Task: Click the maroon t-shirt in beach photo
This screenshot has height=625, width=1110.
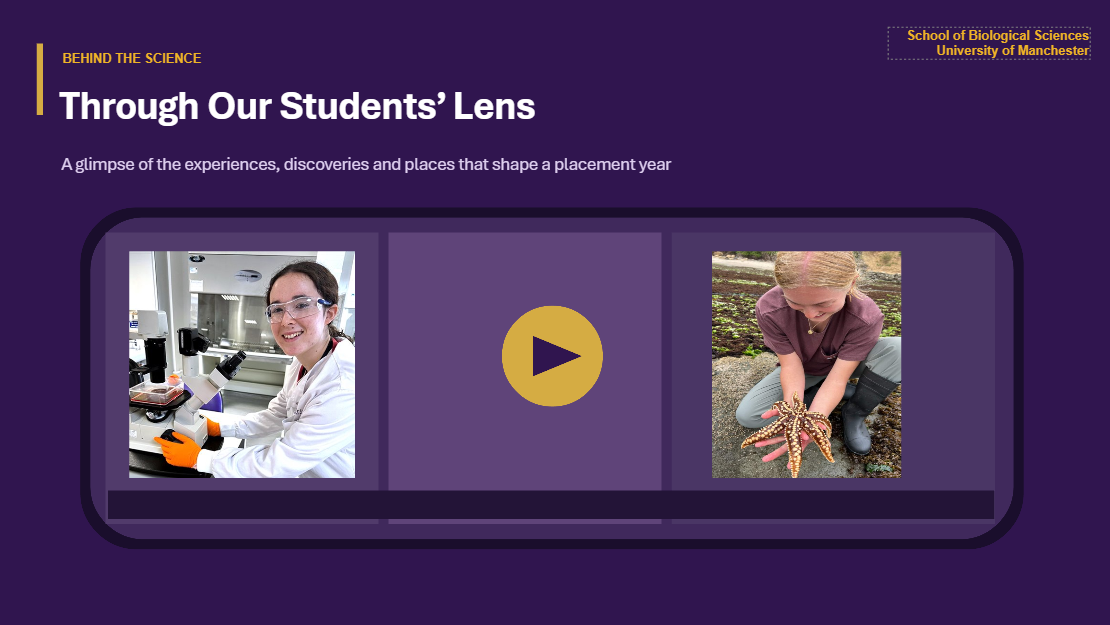Action: [x=821, y=329]
